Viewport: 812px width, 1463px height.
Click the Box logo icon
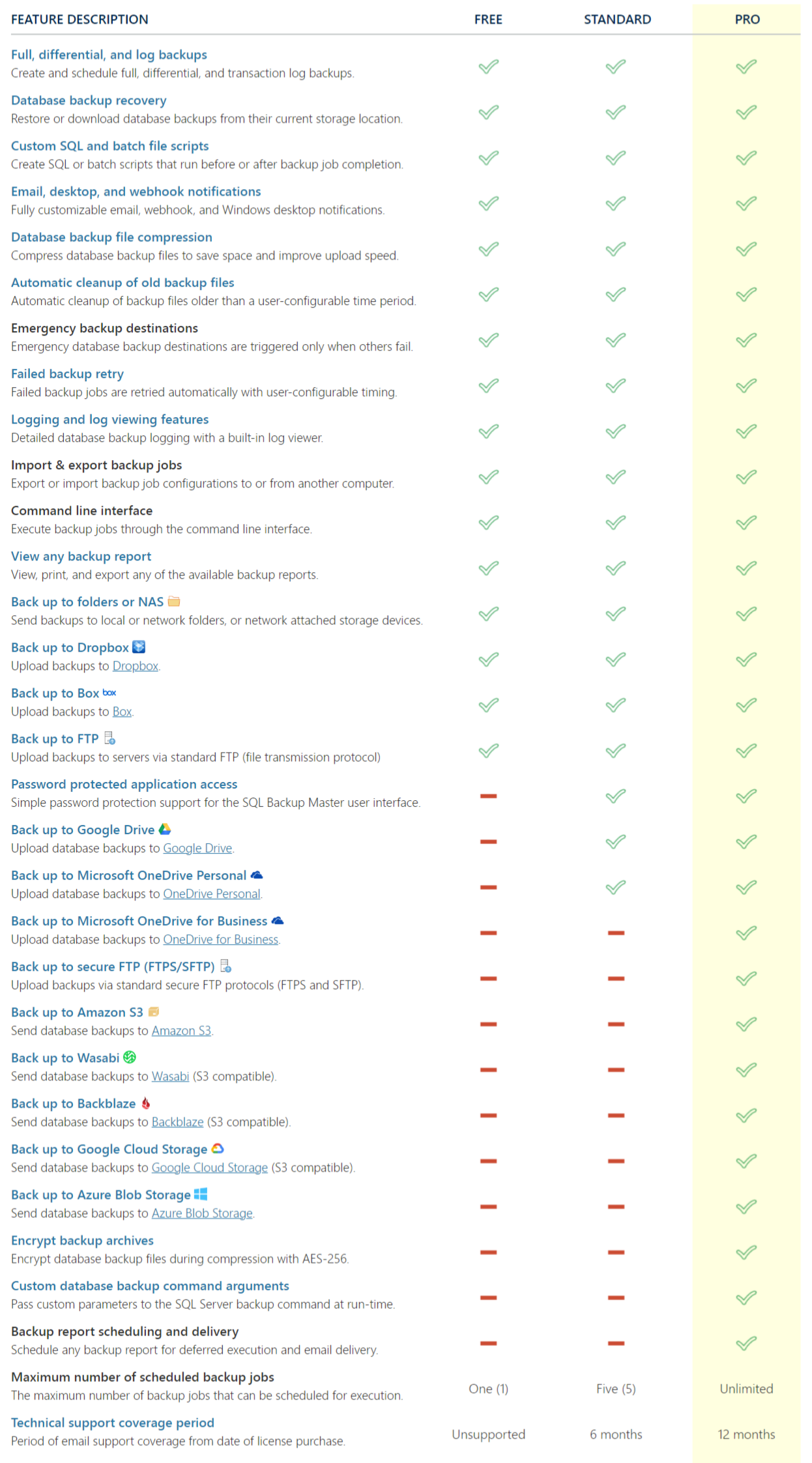[x=109, y=693]
